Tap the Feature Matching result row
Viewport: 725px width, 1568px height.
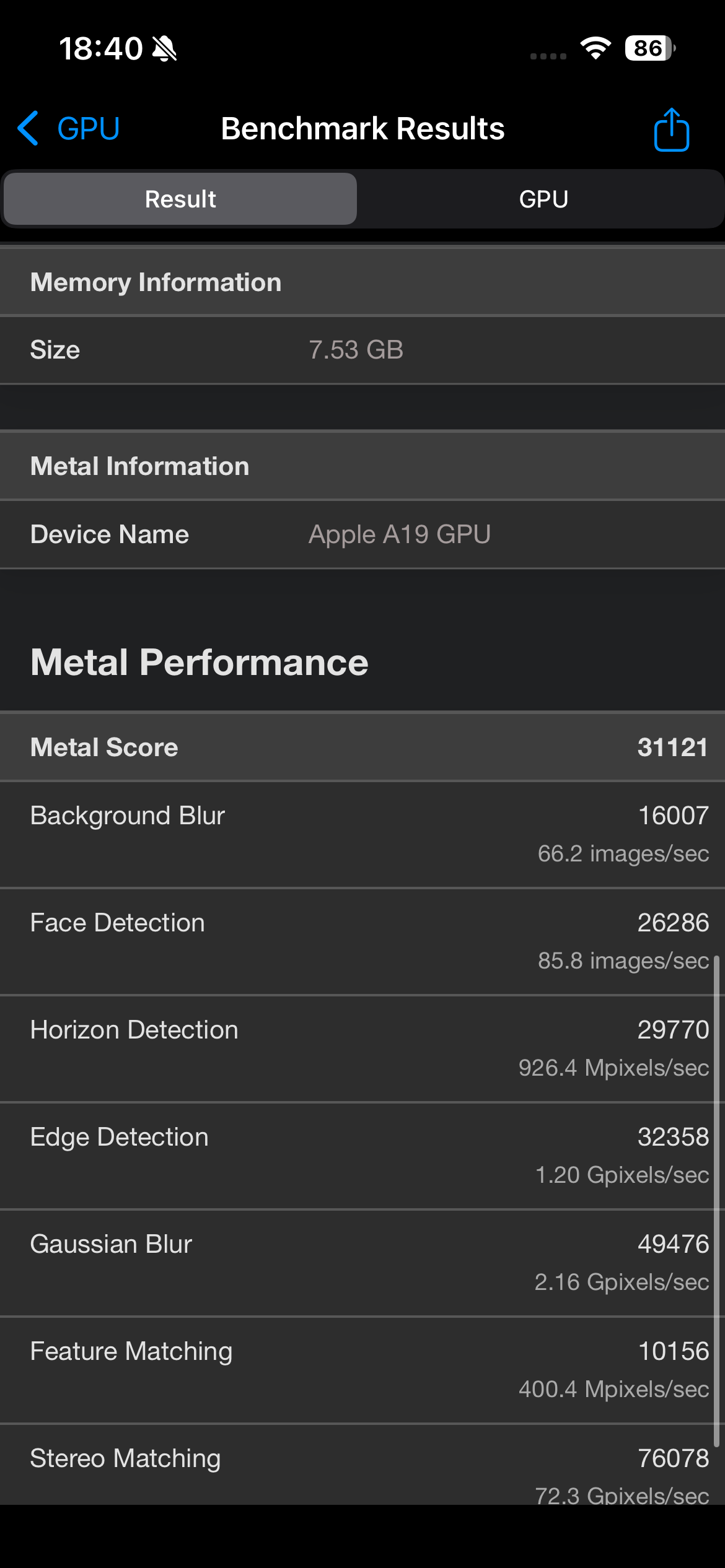coord(362,1369)
